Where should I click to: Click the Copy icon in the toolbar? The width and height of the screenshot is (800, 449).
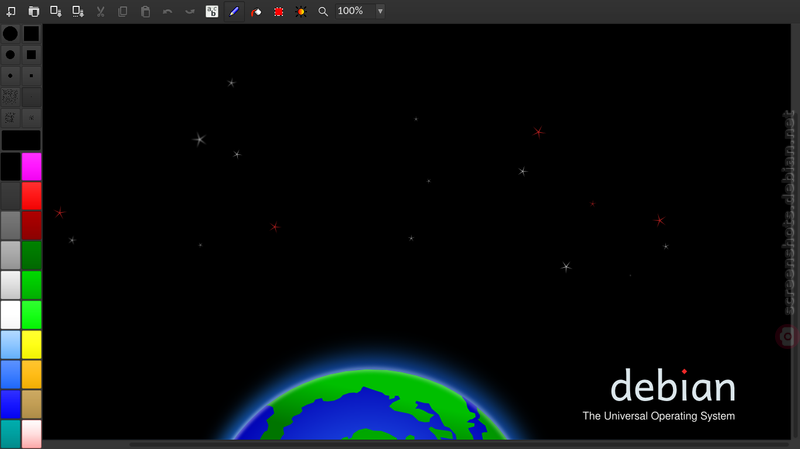[122, 11]
